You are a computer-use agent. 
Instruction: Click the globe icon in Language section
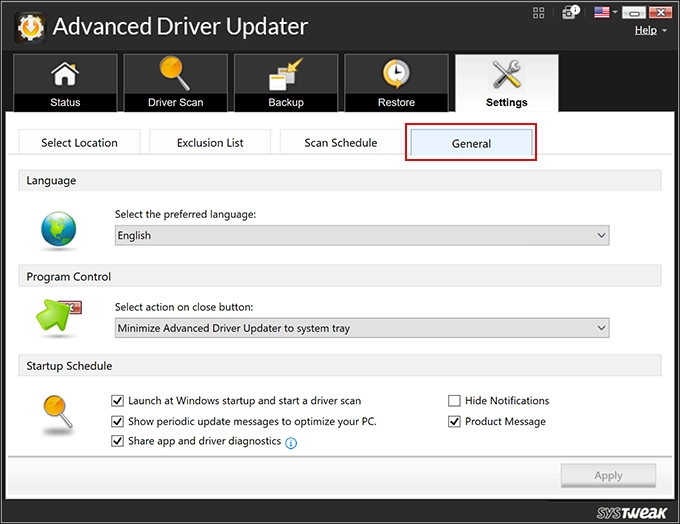tap(59, 229)
